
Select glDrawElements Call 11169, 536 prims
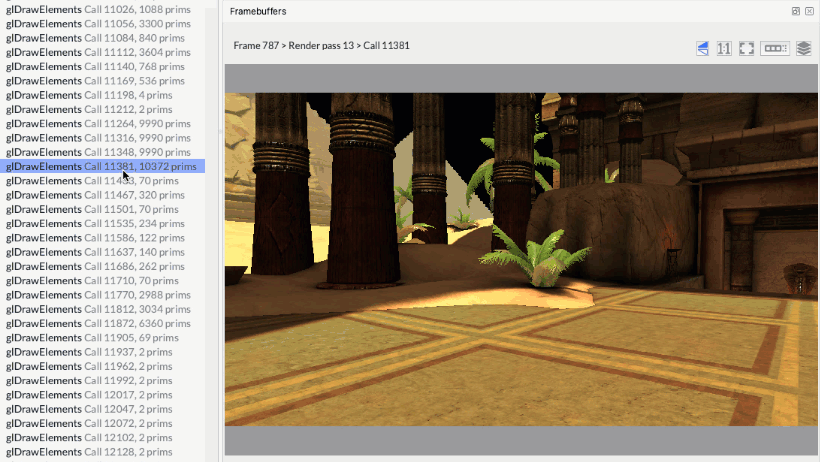click(x=95, y=81)
